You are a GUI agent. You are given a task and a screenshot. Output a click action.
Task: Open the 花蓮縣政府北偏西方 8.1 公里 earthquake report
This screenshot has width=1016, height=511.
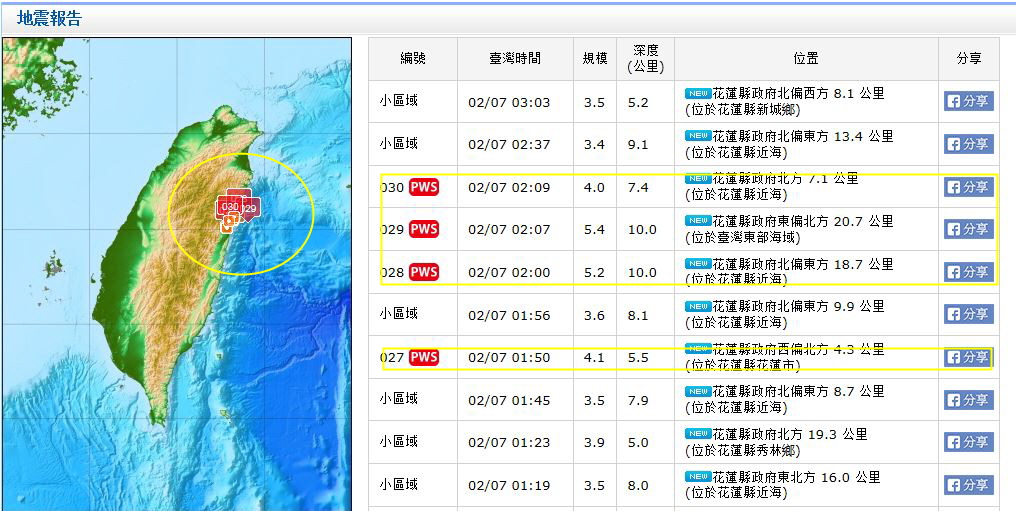[x=798, y=93]
